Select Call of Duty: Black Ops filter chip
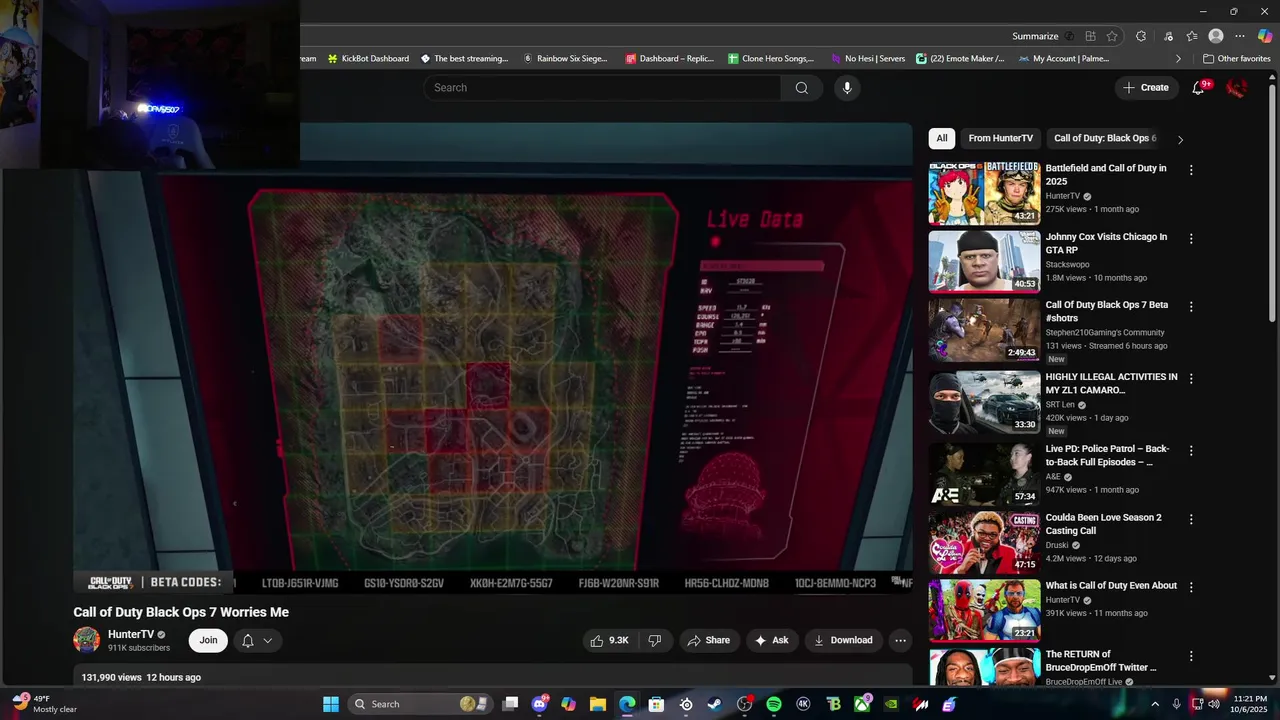This screenshot has width=1280, height=720. click(1104, 139)
